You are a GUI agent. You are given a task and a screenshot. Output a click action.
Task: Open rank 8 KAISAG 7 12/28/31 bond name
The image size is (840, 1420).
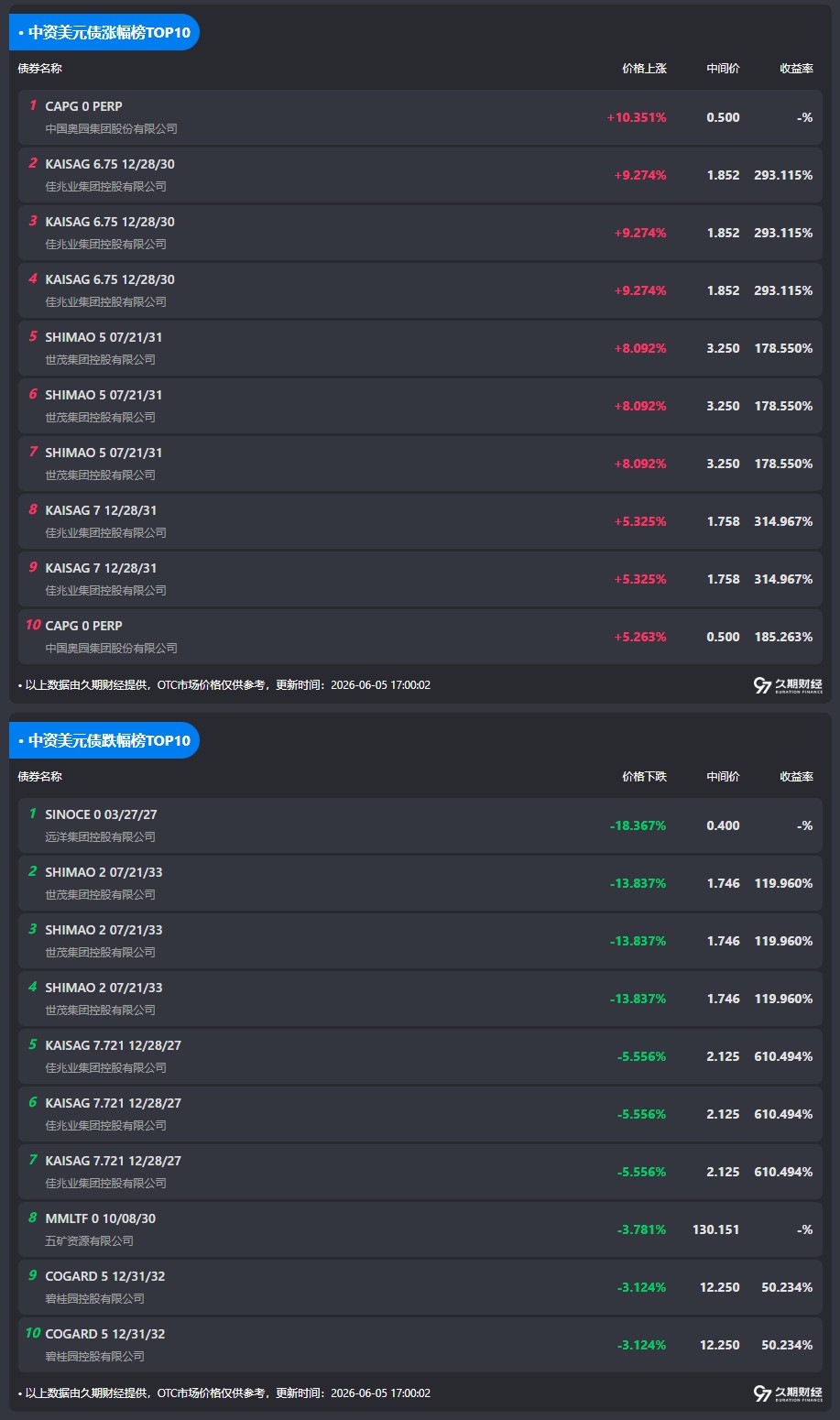coord(101,510)
